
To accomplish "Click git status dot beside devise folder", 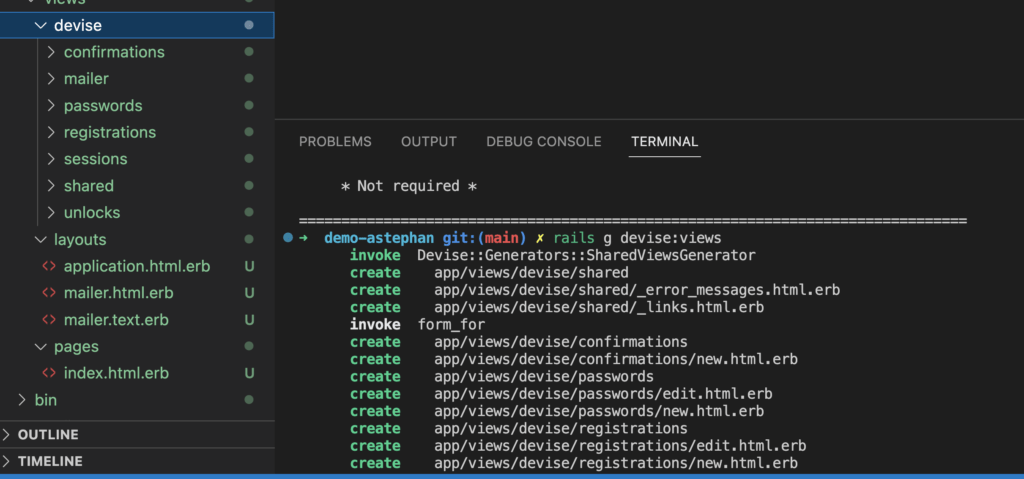I will (x=249, y=25).
